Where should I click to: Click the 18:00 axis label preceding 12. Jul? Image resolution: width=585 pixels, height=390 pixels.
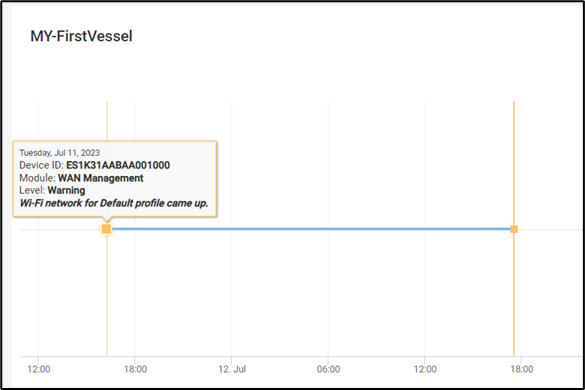[x=135, y=369]
